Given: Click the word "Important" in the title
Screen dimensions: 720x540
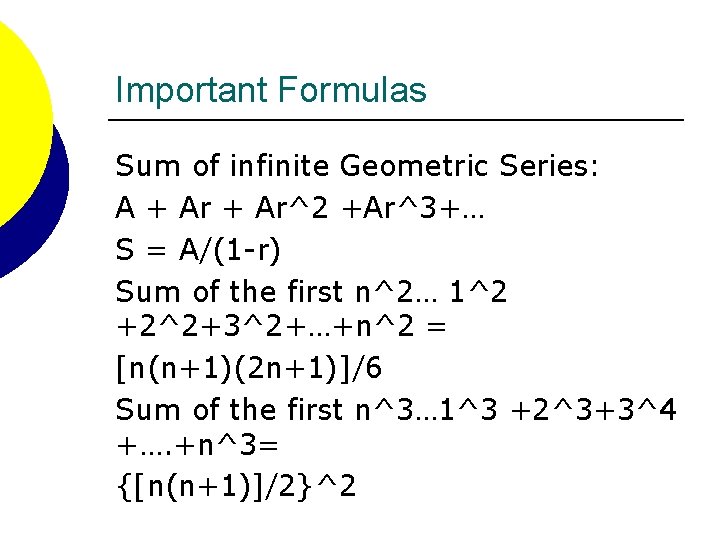Looking at the screenshot, I should tap(194, 91).
